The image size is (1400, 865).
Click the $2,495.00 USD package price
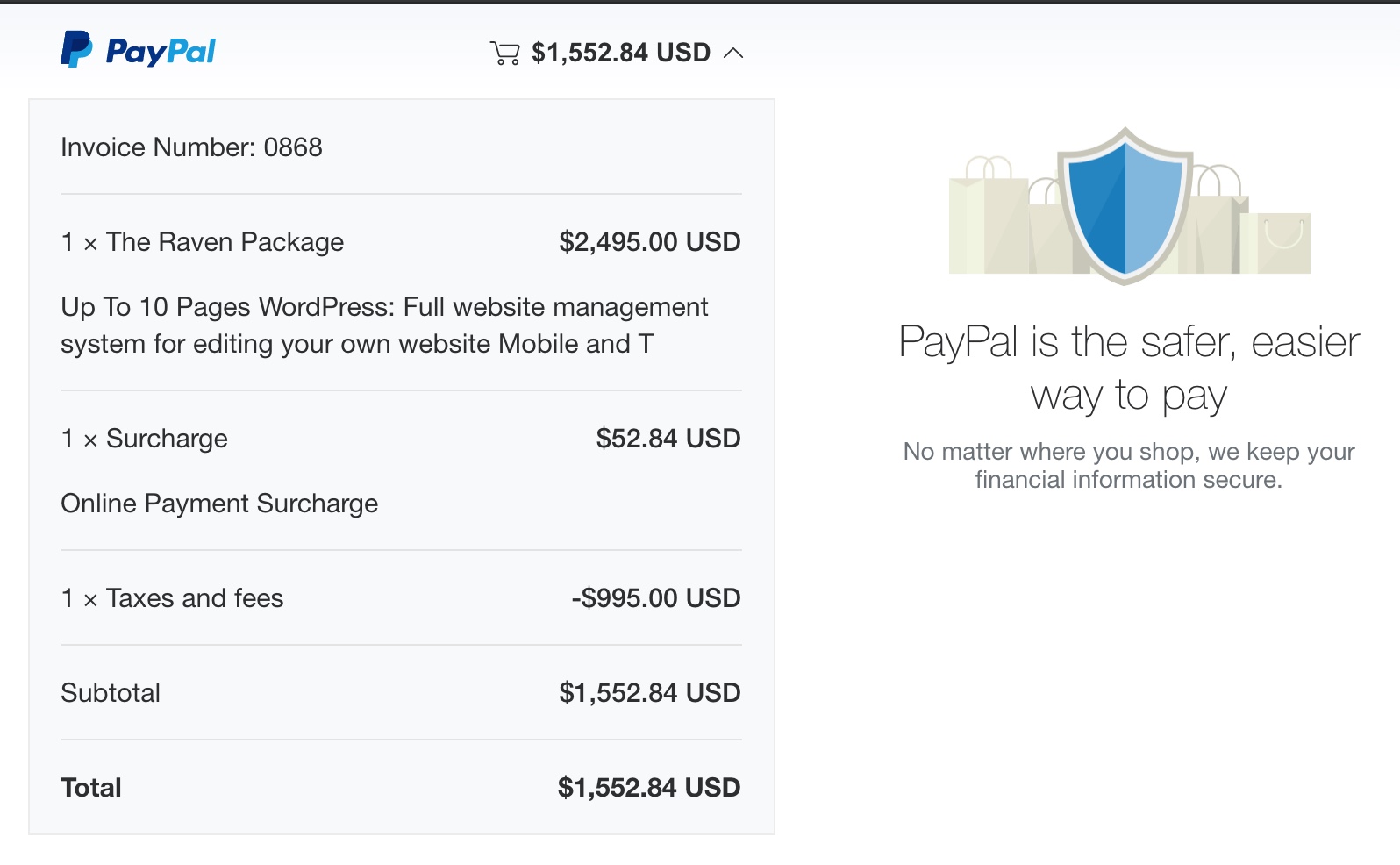[650, 242]
